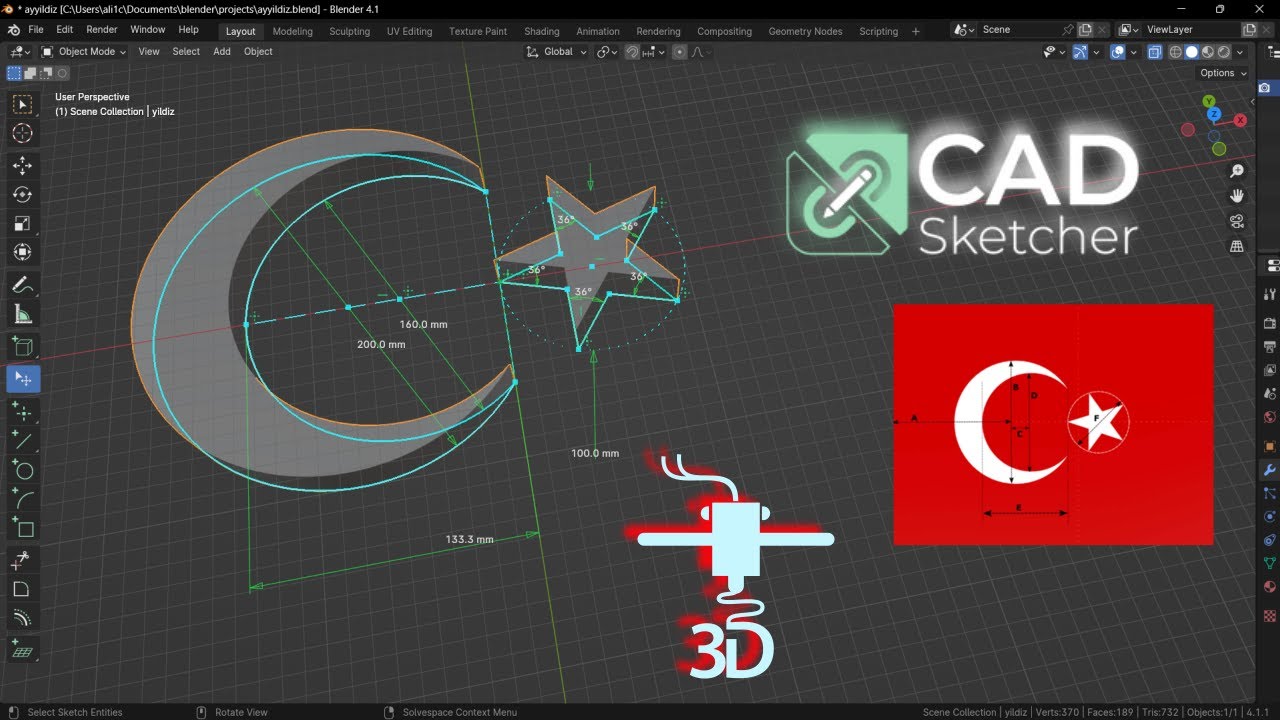Click the pan view hand gizmo
1280x720 pixels.
pos(1237,196)
